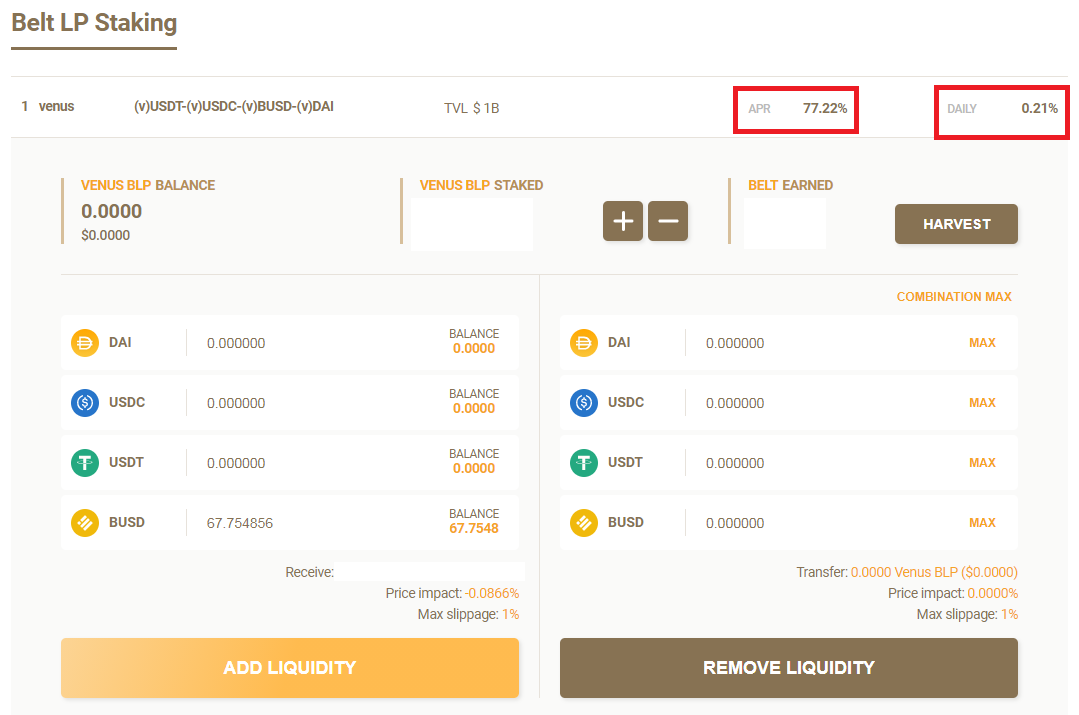Click USDT coin icon in remove liquidity panel
1079x715 pixels.
pos(584,462)
